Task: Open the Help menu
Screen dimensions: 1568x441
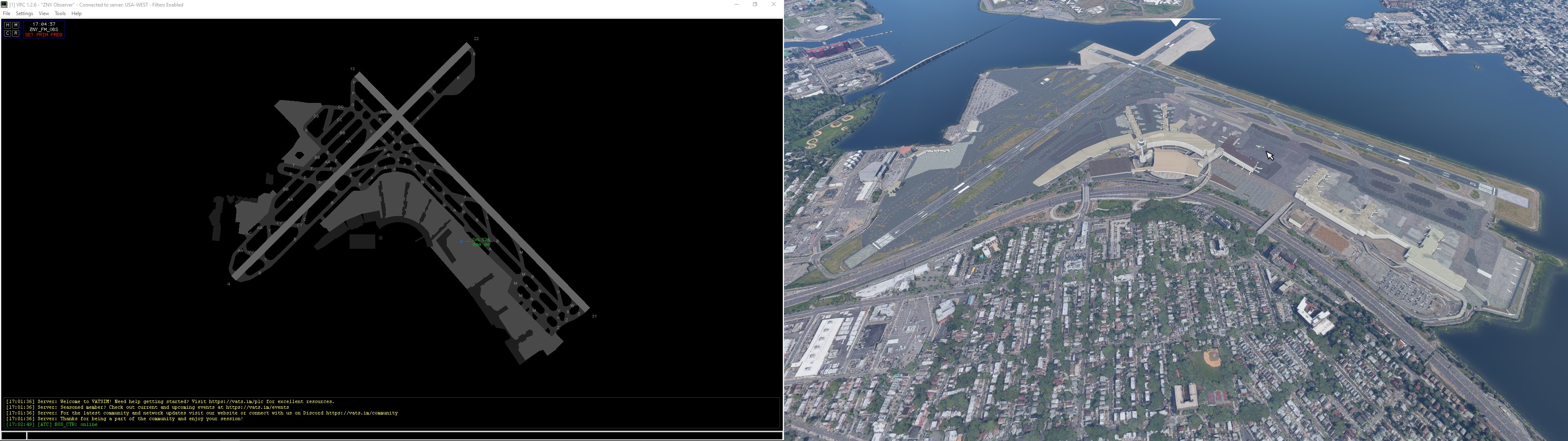Action: [x=77, y=13]
